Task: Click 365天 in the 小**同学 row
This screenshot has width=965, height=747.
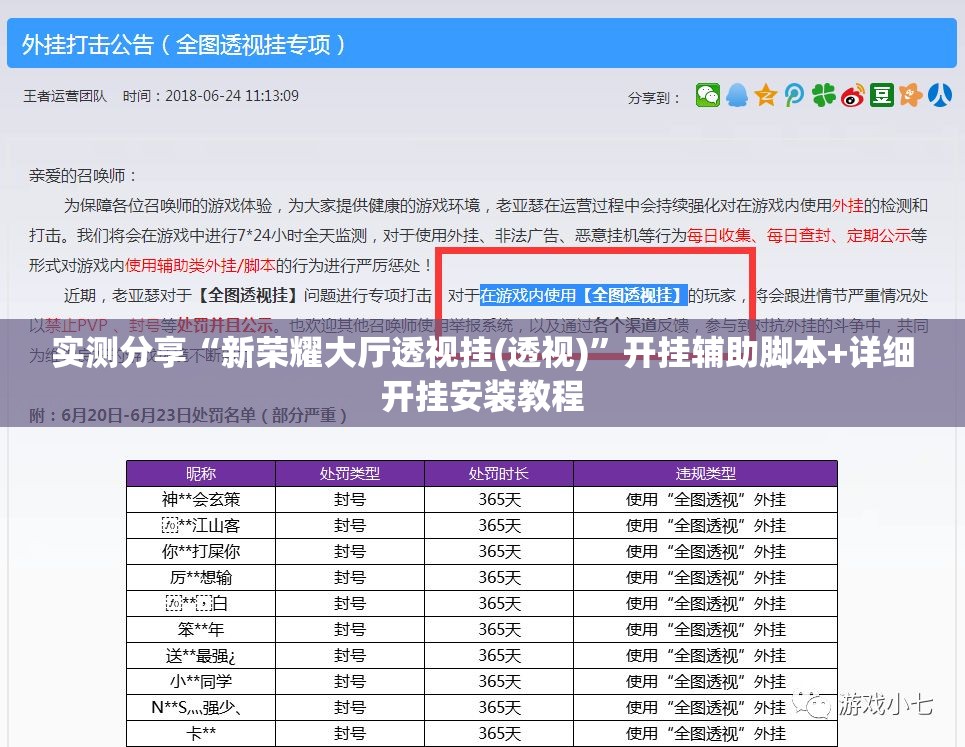Action: (x=499, y=681)
